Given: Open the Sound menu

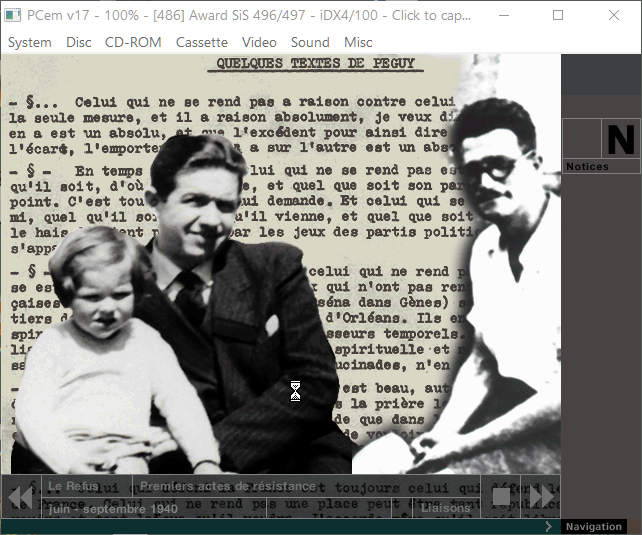Looking at the screenshot, I should (310, 42).
